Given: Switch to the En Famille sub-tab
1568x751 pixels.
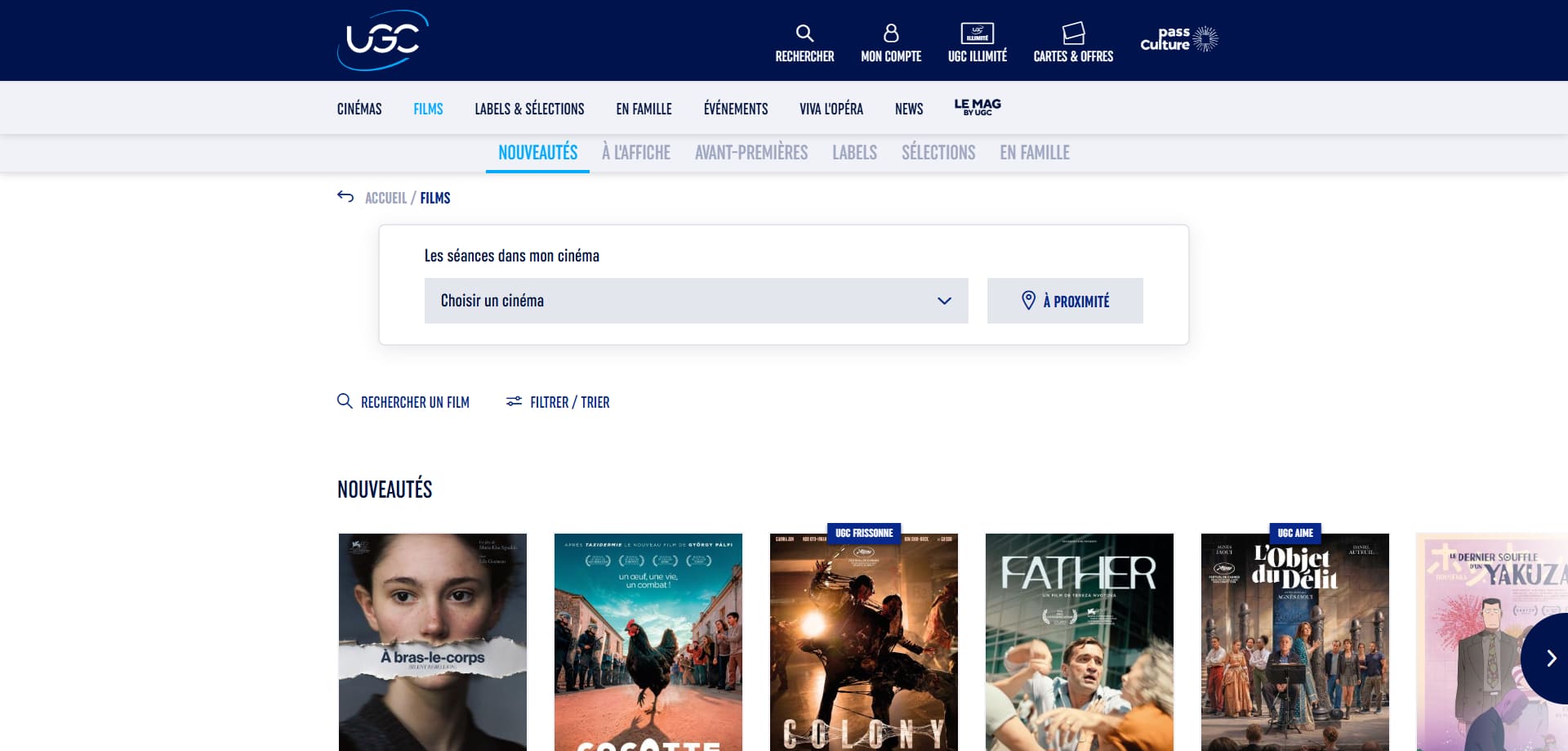Looking at the screenshot, I should coord(1035,153).
